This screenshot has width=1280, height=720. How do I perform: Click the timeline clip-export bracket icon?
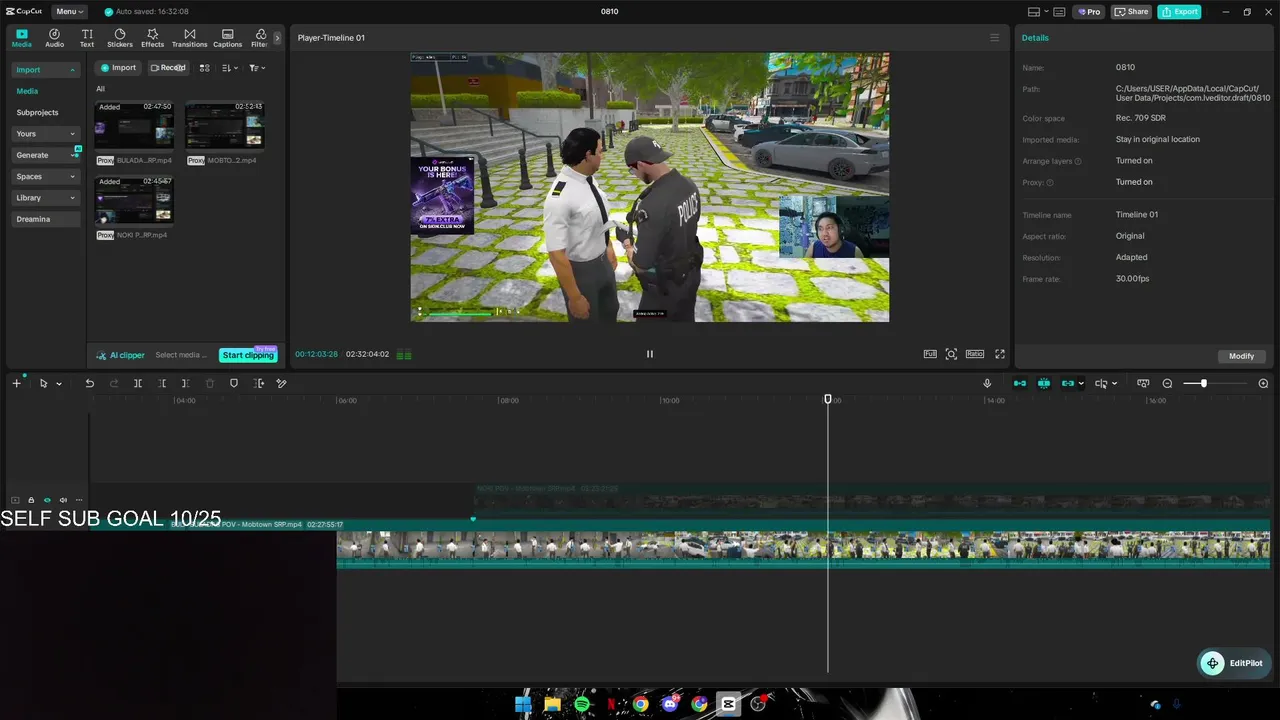click(x=259, y=383)
